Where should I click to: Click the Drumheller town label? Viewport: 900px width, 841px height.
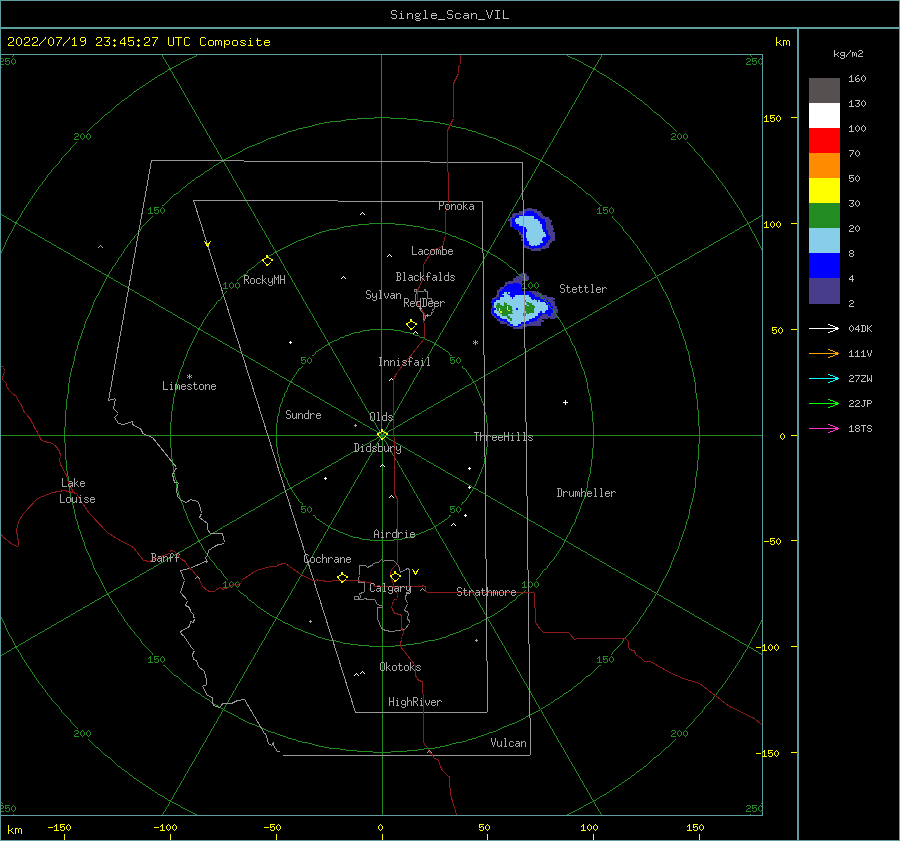pos(586,493)
